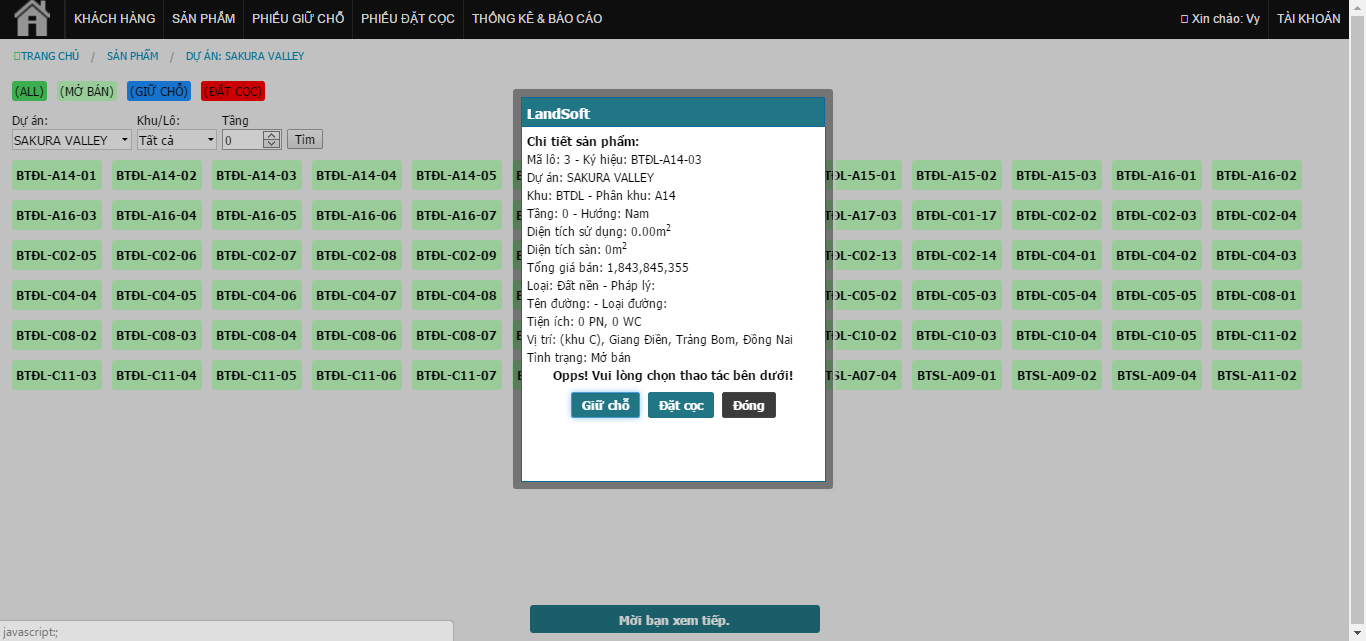Choose product tile BTĐL-C04-01
The width and height of the screenshot is (1366, 641).
(x=1057, y=256)
